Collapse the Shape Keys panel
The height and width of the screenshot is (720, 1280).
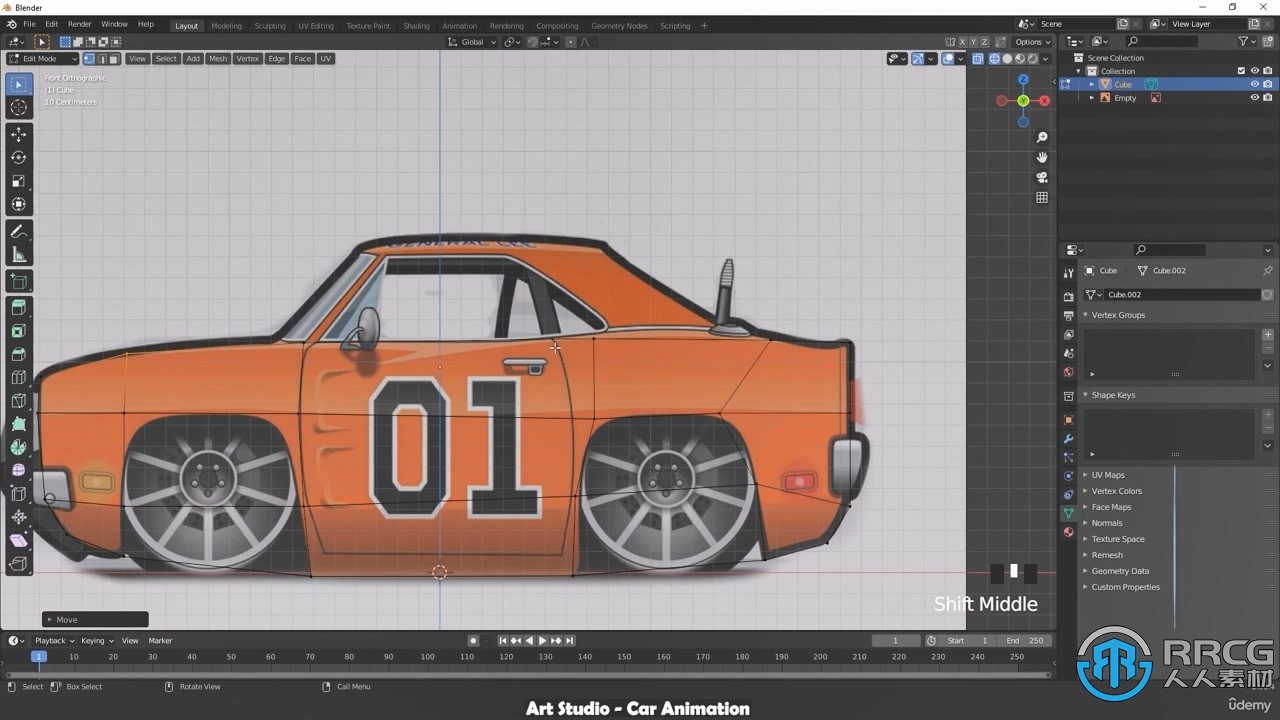1086,395
